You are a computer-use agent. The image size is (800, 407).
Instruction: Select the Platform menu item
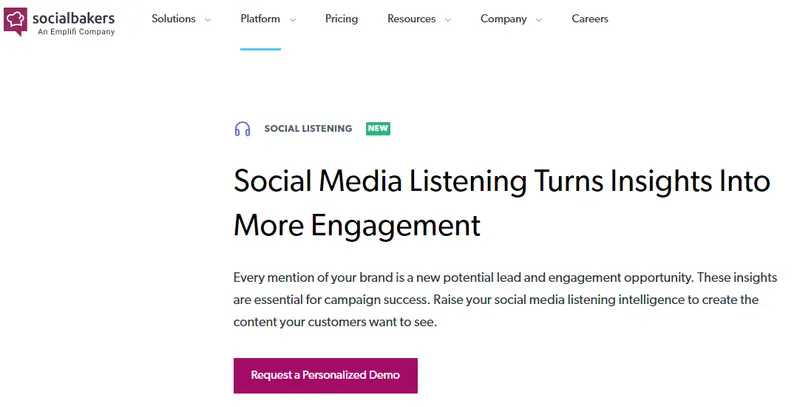click(x=260, y=19)
